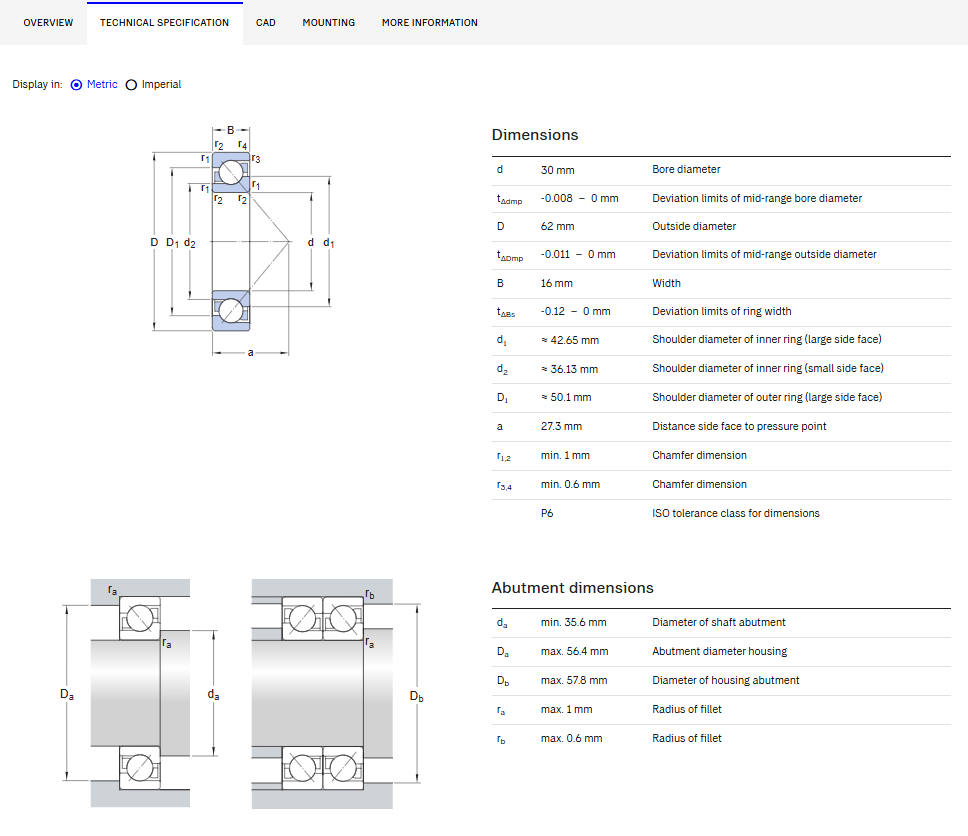This screenshot has width=968, height=836.
Task: Click Shoulder diameter of inner ring (small side face)
Action: [768, 369]
